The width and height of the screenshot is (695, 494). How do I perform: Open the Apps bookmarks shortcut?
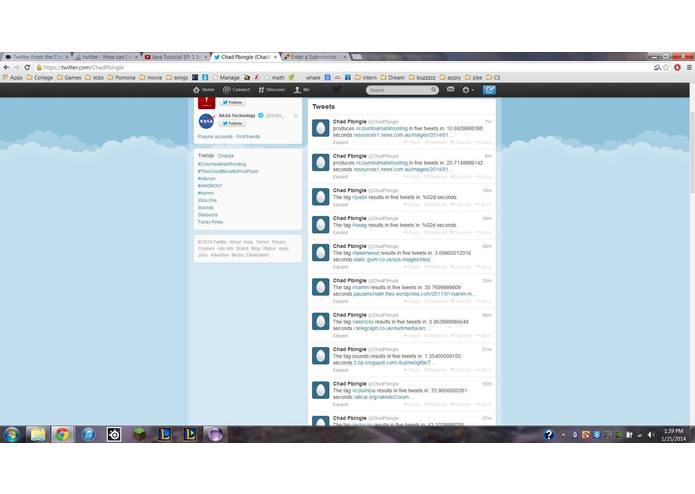[x=12, y=78]
